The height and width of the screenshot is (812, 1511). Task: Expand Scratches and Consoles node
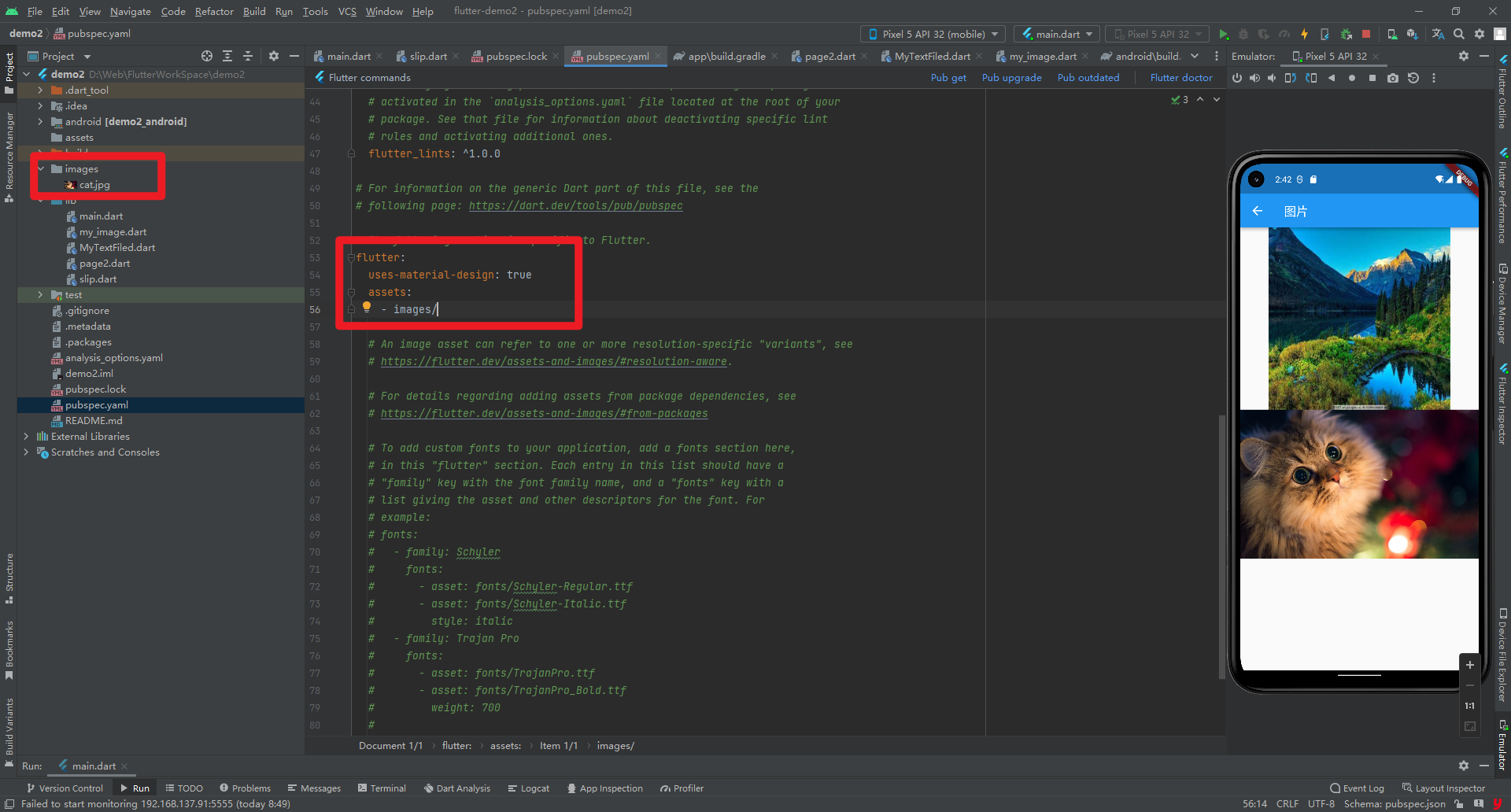click(x=27, y=452)
